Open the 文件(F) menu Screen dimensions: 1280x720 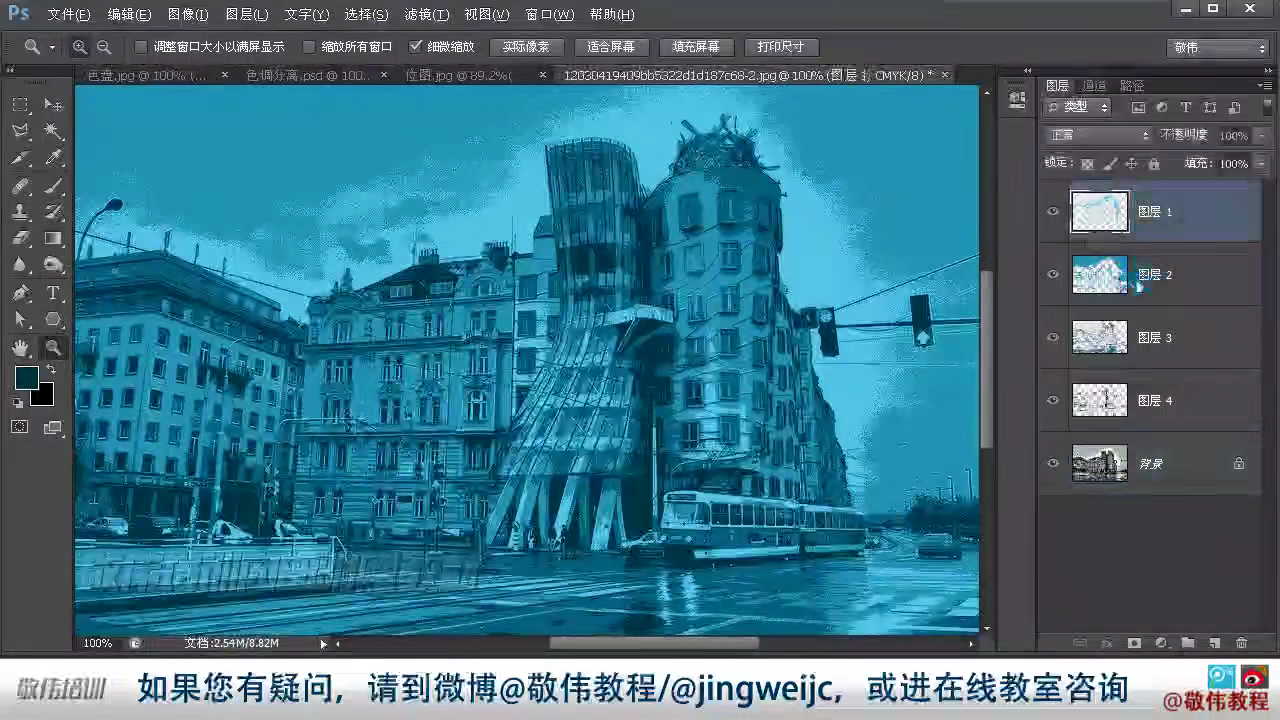[69, 15]
